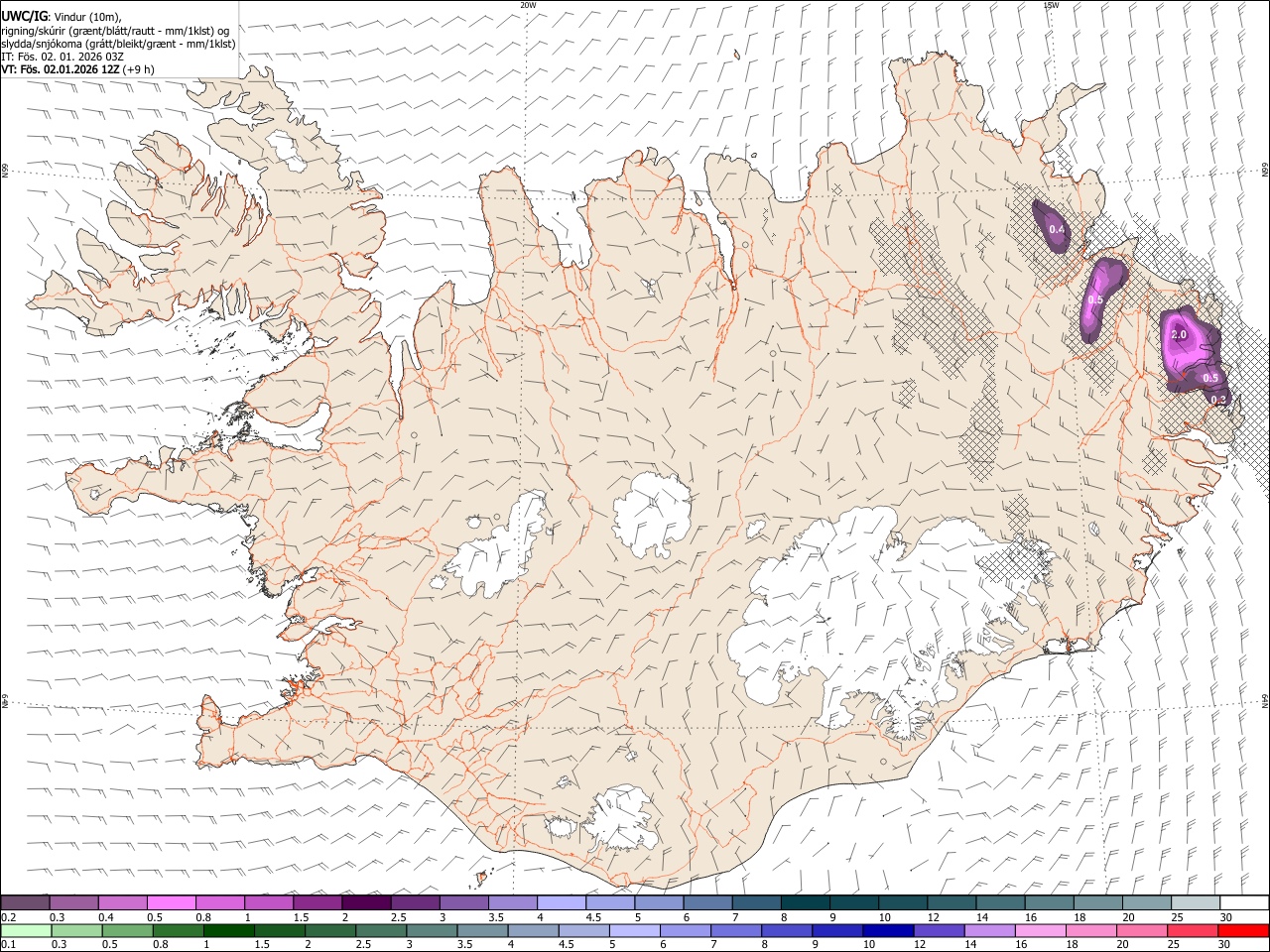This screenshot has width=1270, height=952.
Task: Select the 'VT: Fös. 02.01.2026 12Z (+9 h)' line
Action: pyautogui.click(x=77, y=69)
